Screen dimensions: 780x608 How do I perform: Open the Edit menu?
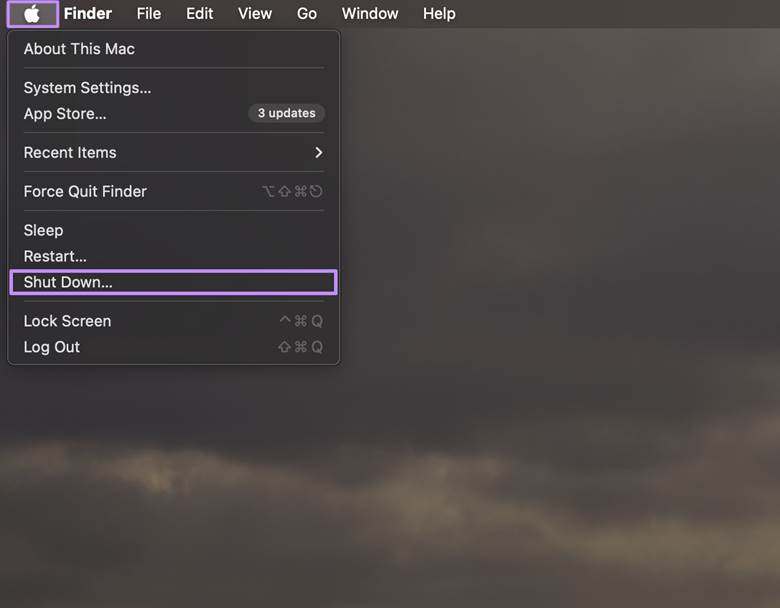(x=199, y=14)
